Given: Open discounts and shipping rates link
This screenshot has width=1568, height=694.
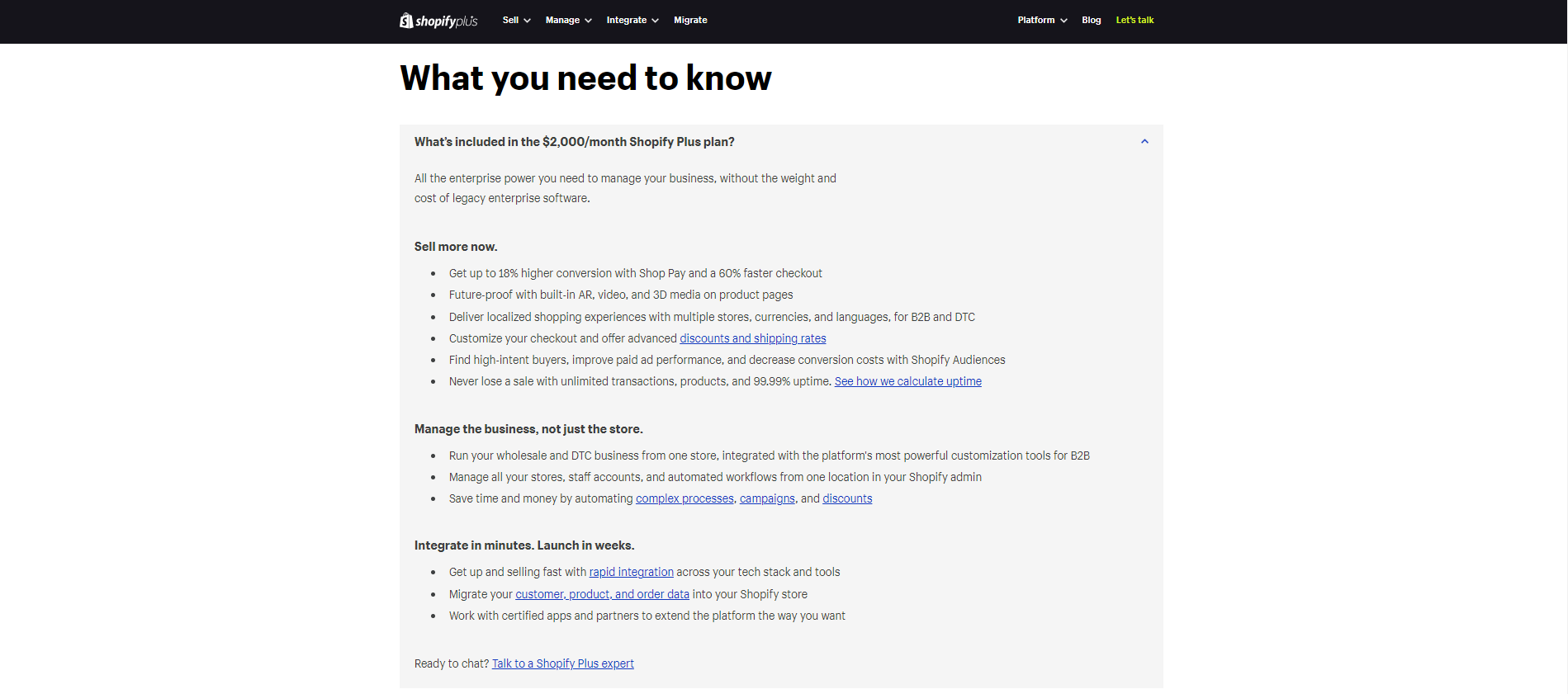Looking at the screenshot, I should (752, 338).
